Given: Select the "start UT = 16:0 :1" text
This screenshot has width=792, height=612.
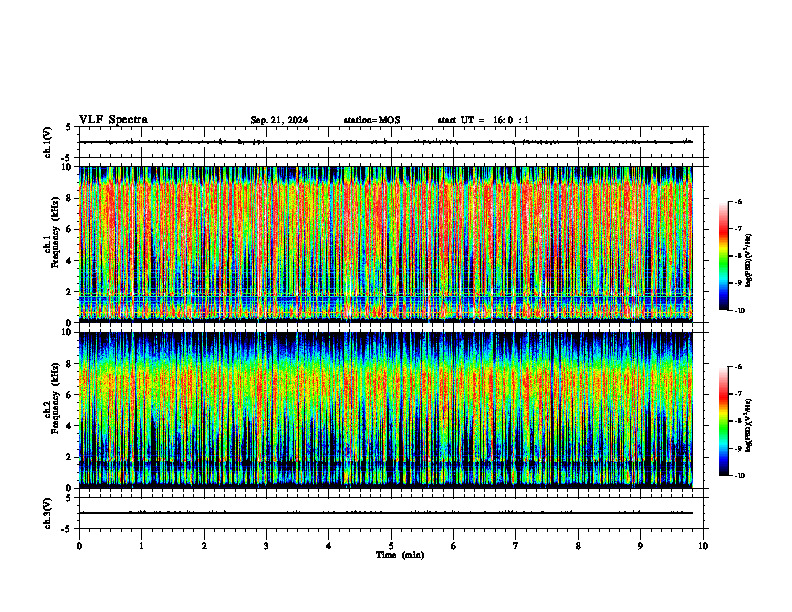Looking at the screenshot, I should coord(483,120).
